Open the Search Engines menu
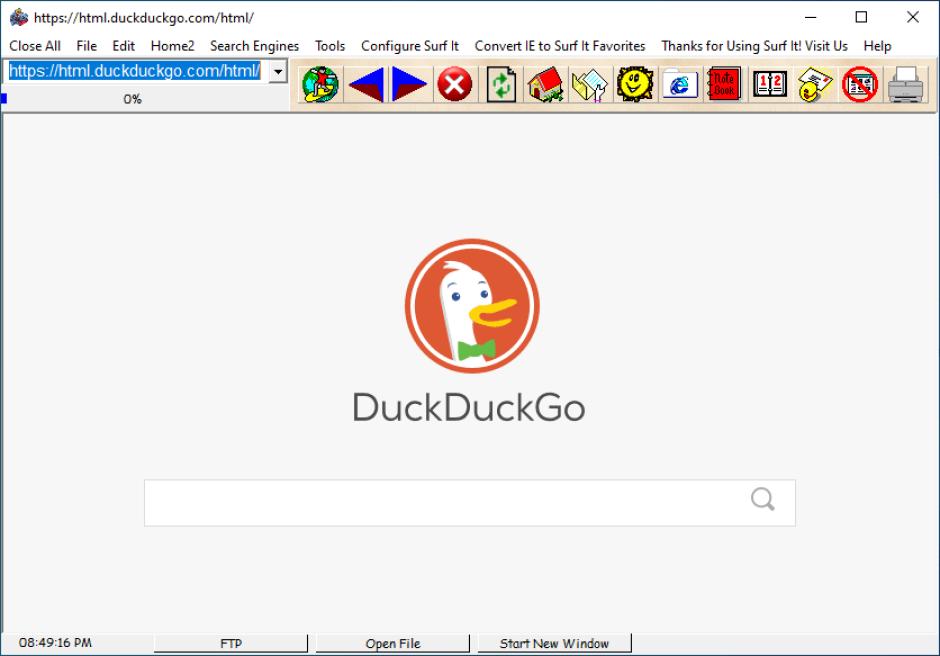This screenshot has height=656, width=940. point(254,46)
